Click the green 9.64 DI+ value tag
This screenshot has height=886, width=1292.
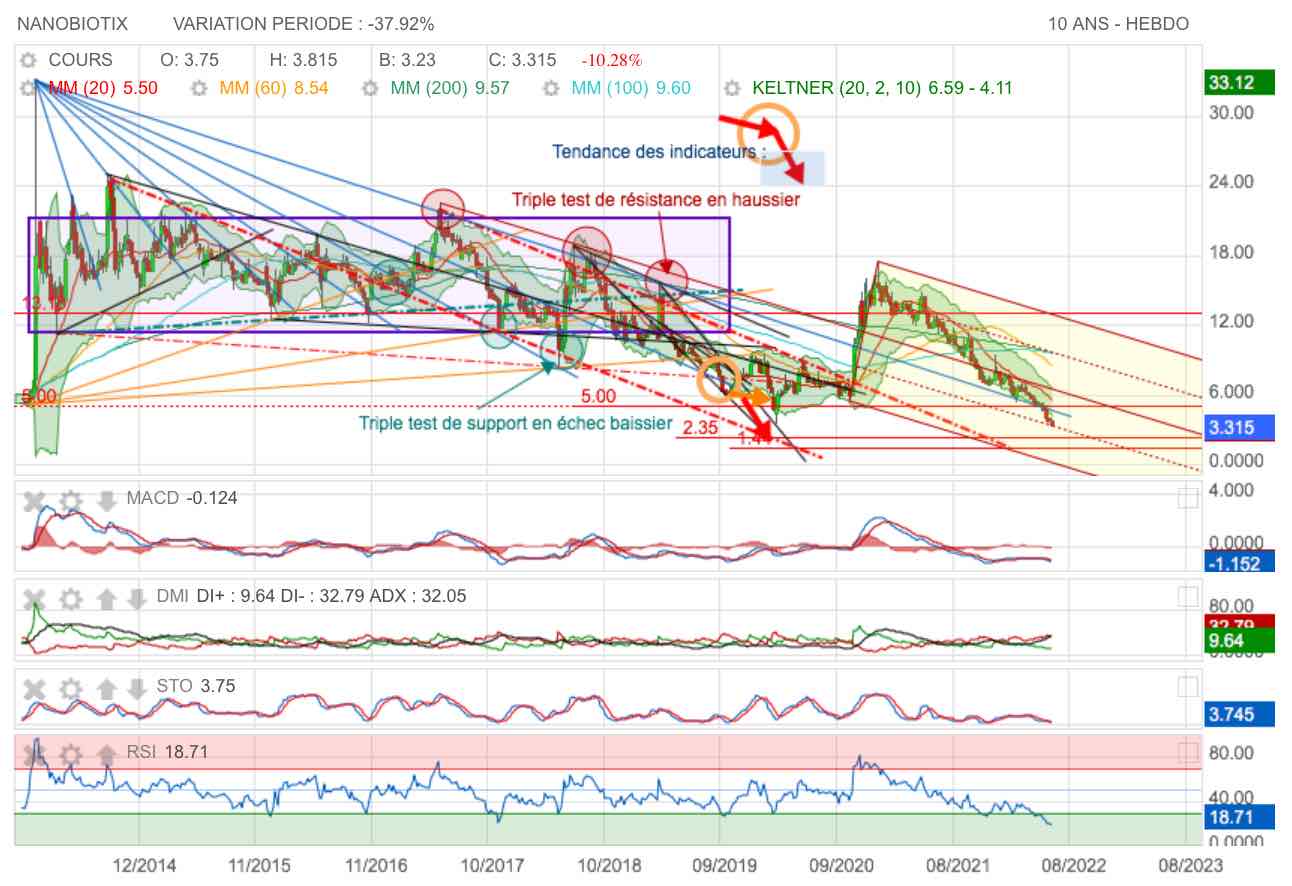(x=1240, y=641)
